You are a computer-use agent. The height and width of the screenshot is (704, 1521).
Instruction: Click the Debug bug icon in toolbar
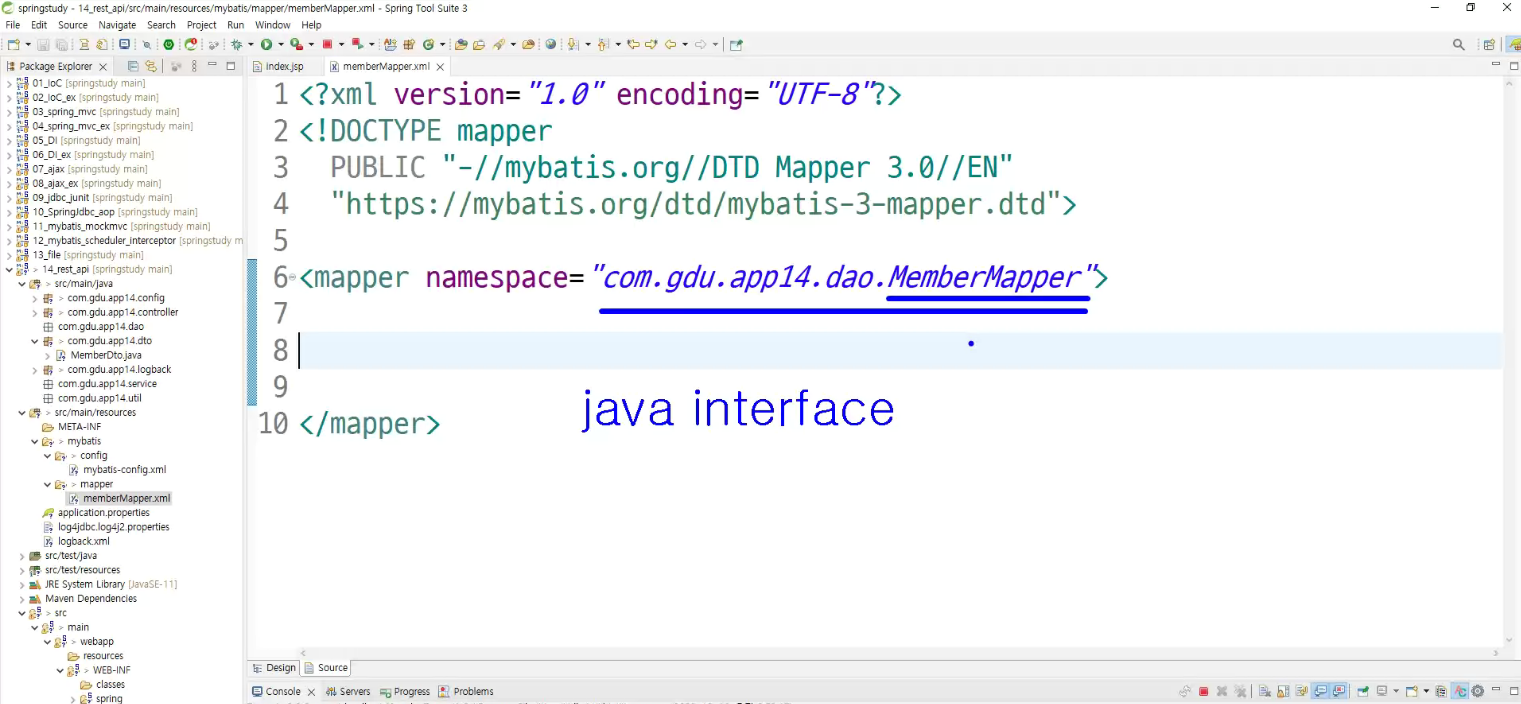click(236, 44)
